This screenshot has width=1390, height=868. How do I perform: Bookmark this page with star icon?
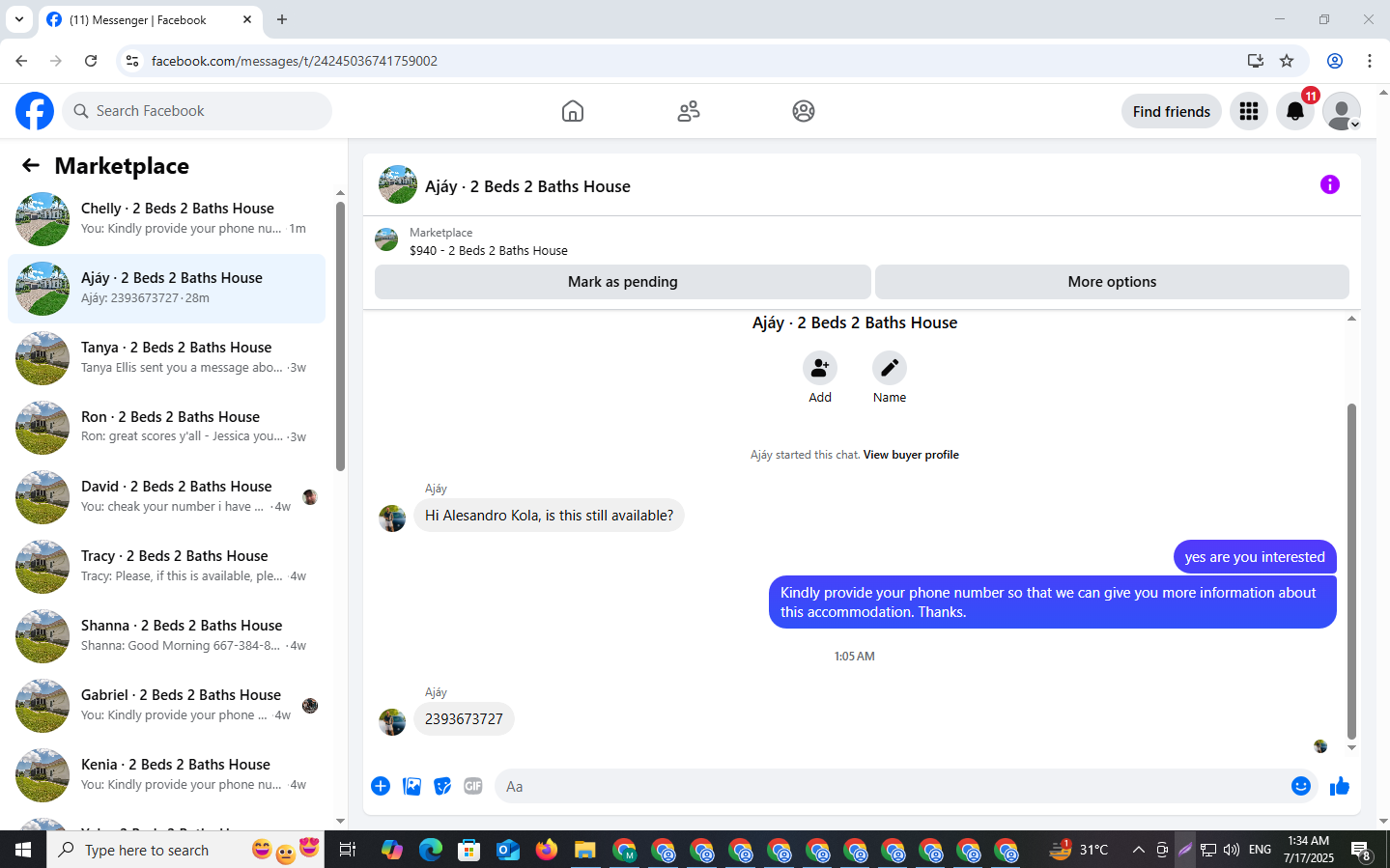1287,61
